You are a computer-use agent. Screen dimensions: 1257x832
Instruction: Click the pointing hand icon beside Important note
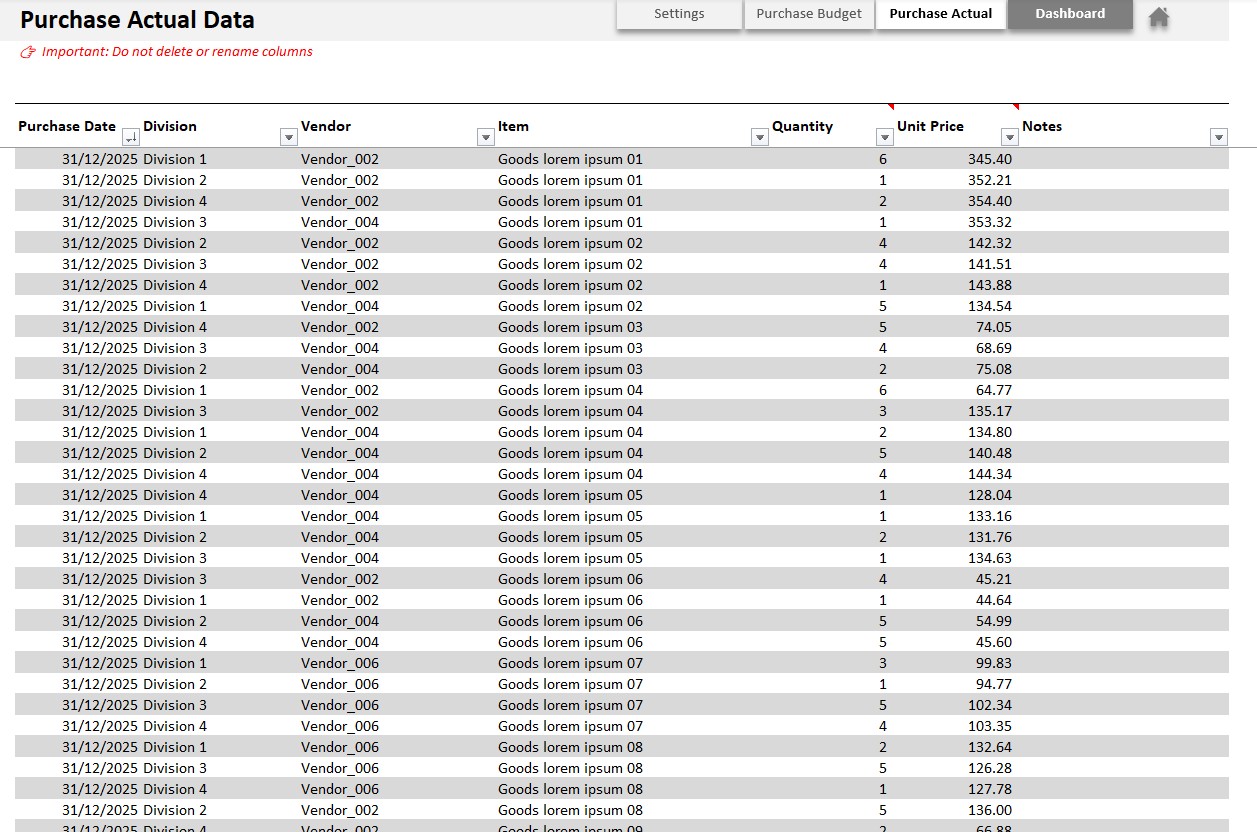28,52
